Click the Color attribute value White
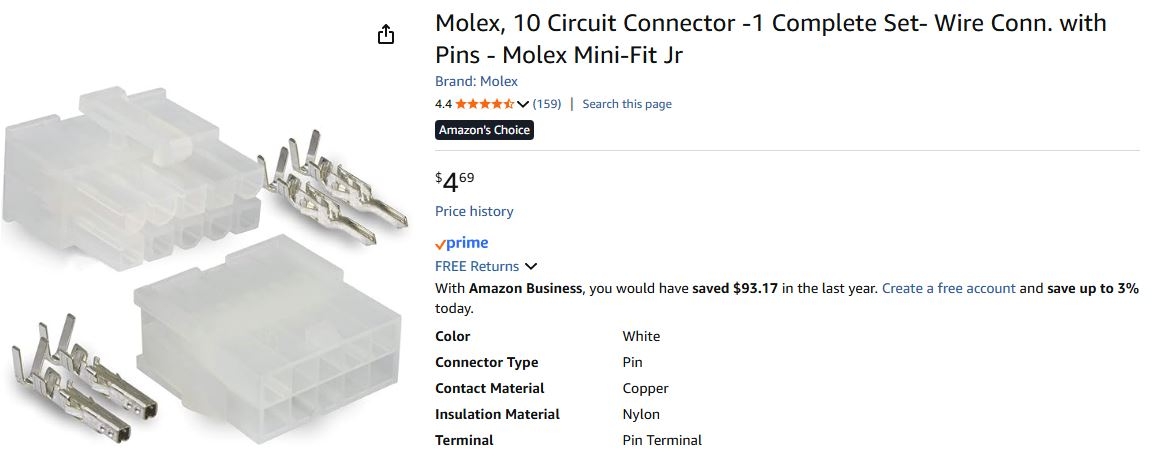The height and width of the screenshot is (457, 1165). click(x=641, y=336)
